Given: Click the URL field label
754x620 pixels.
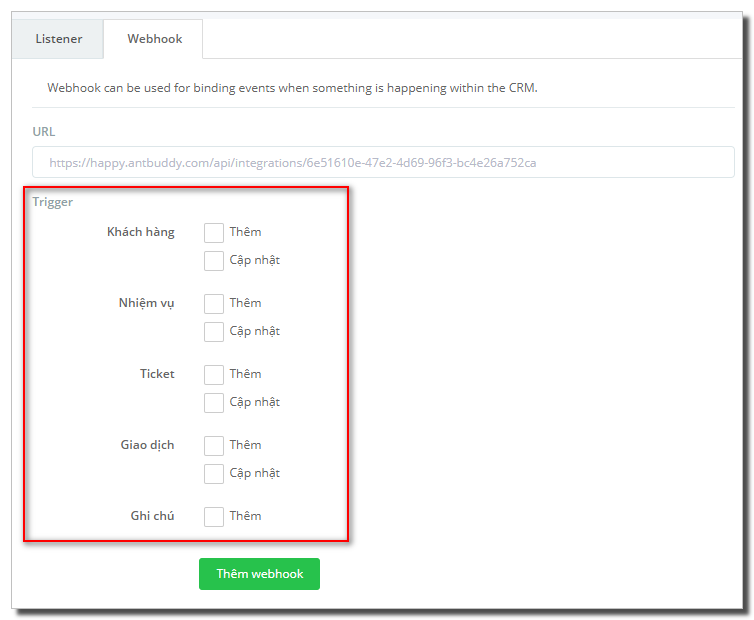Looking at the screenshot, I should [x=44, y=132].
